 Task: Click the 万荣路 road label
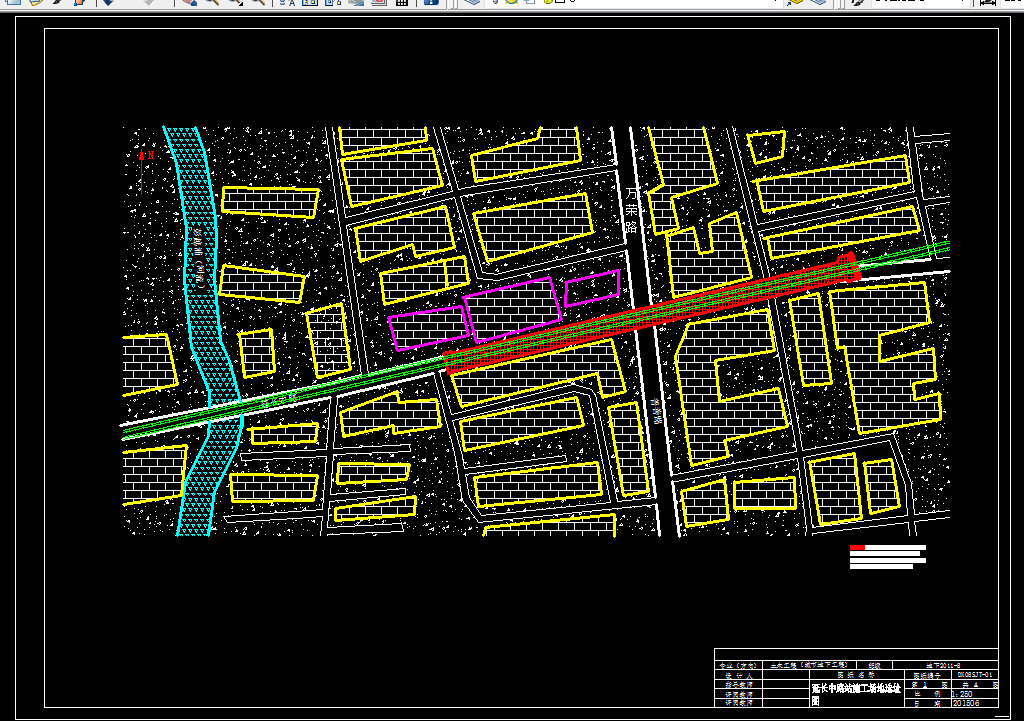632,210
